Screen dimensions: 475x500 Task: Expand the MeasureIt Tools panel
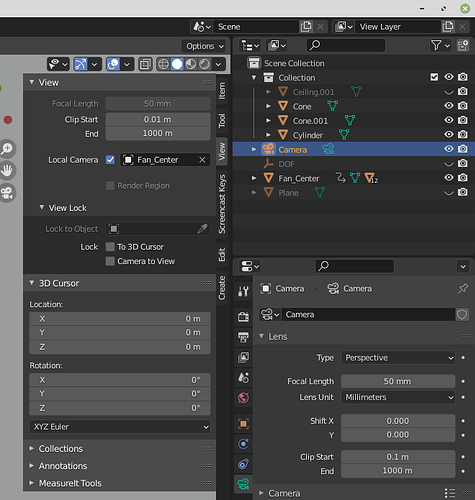point(32,483)
